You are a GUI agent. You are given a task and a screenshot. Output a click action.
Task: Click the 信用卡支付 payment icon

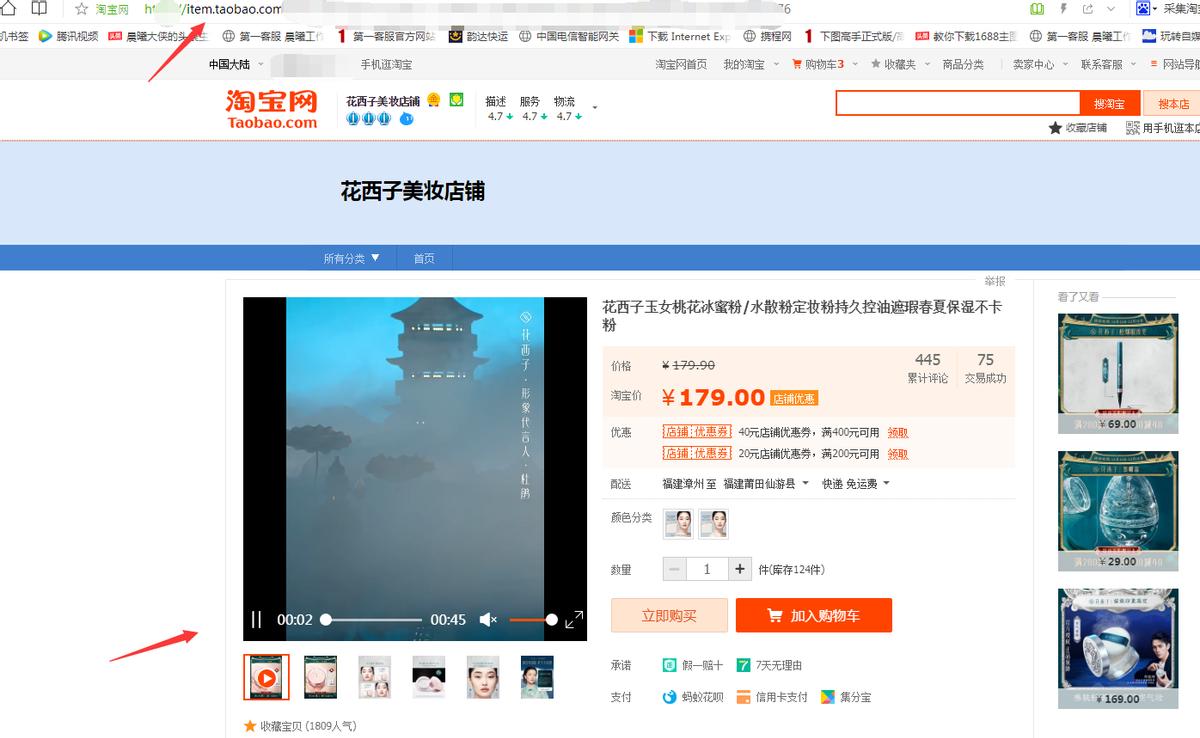tap(743, 695)
